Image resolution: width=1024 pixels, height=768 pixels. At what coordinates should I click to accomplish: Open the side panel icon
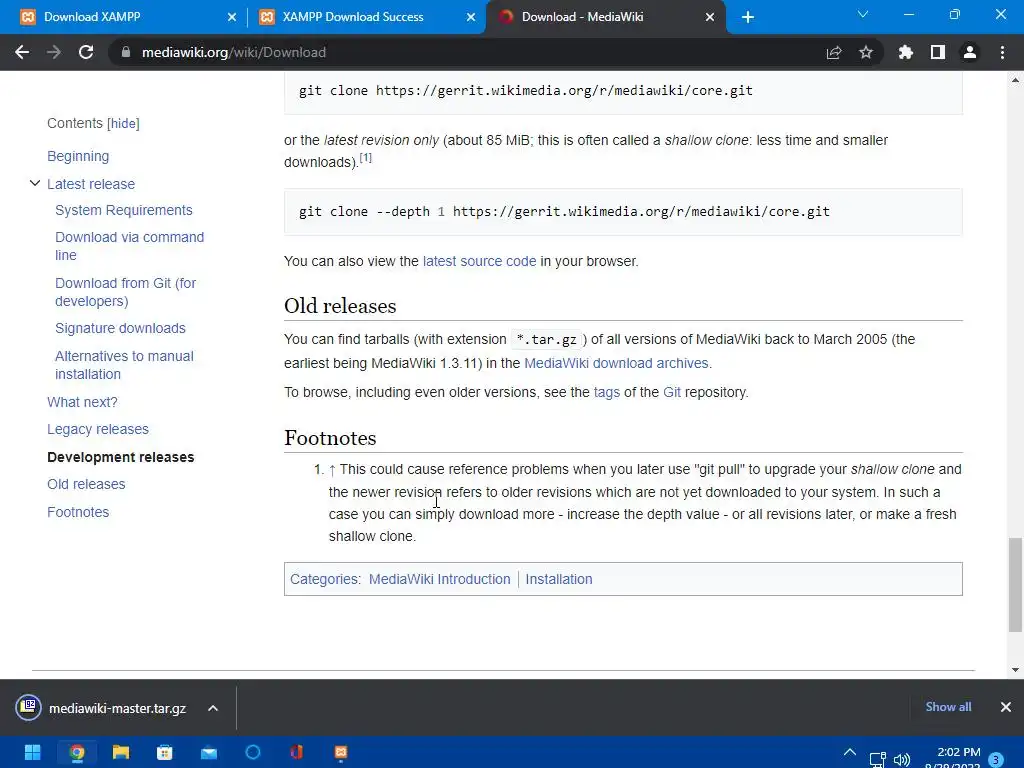coord(938,52)
